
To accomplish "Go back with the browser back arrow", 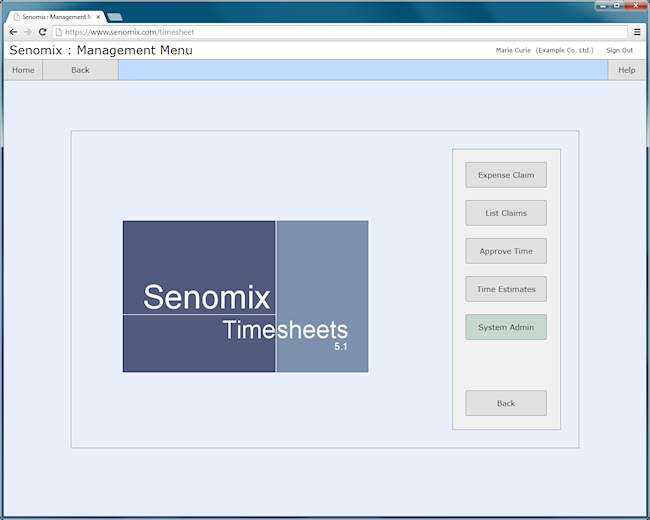I will pos(13,32).
